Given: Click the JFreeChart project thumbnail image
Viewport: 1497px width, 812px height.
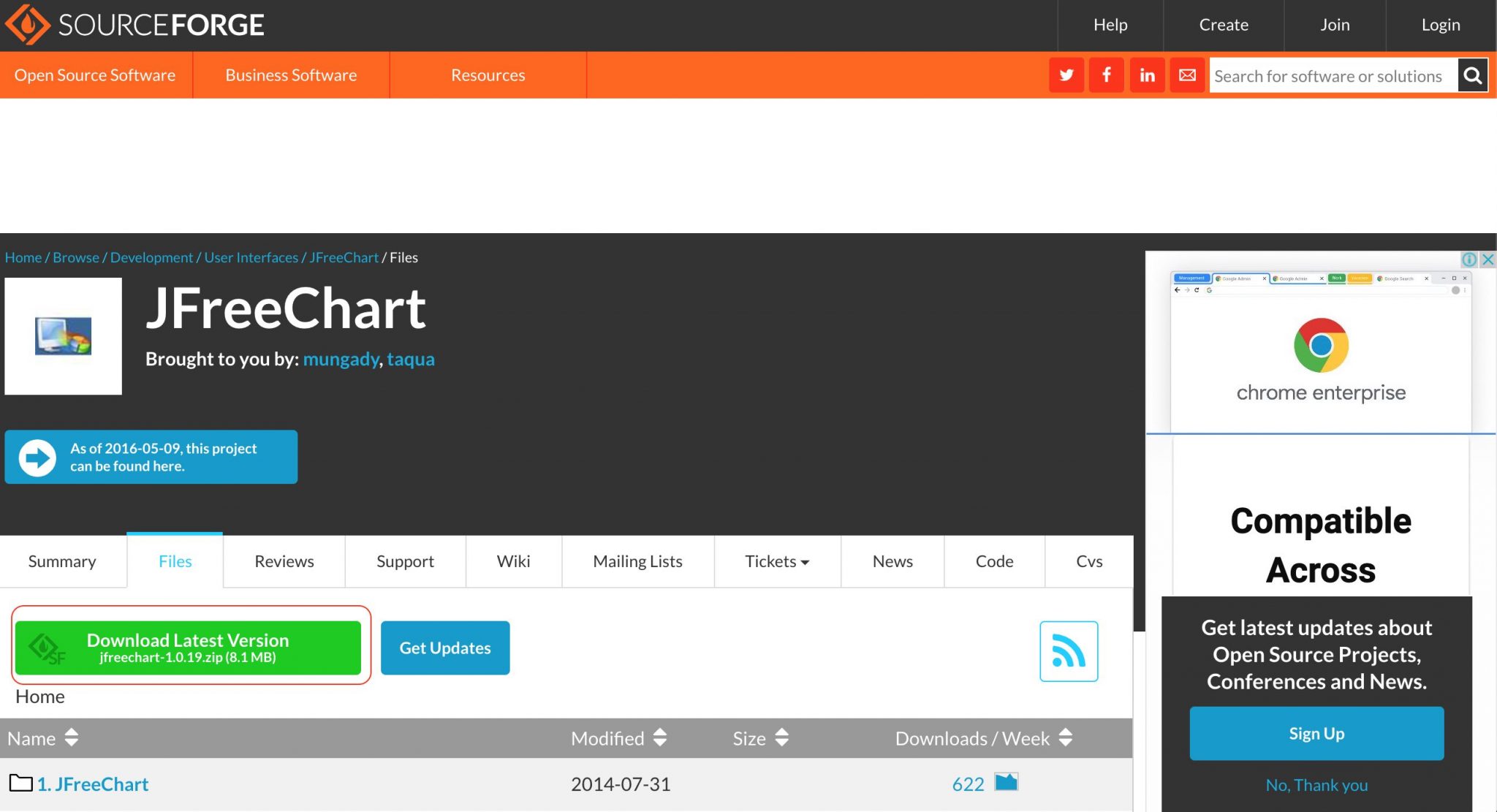Looking at the screenshot, I should click(64, 336).
